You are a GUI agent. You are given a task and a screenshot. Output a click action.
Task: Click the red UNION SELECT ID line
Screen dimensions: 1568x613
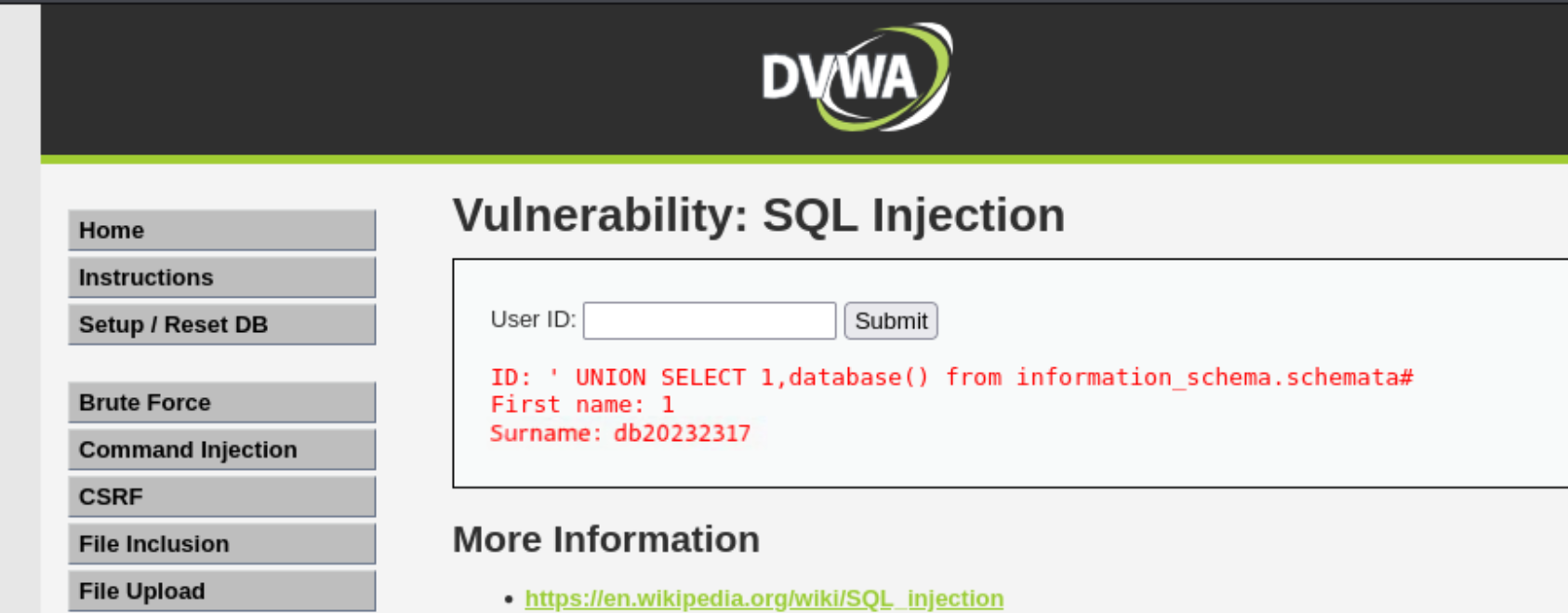point(950,378)
